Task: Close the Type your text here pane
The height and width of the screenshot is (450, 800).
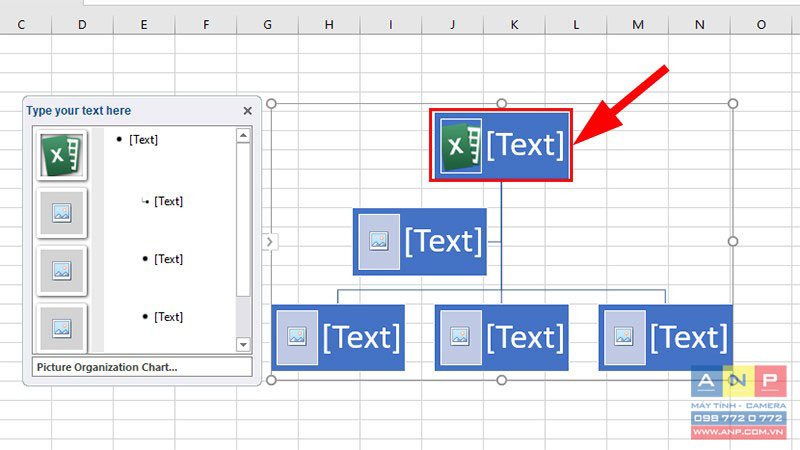Action: click(x=247, y=111)
